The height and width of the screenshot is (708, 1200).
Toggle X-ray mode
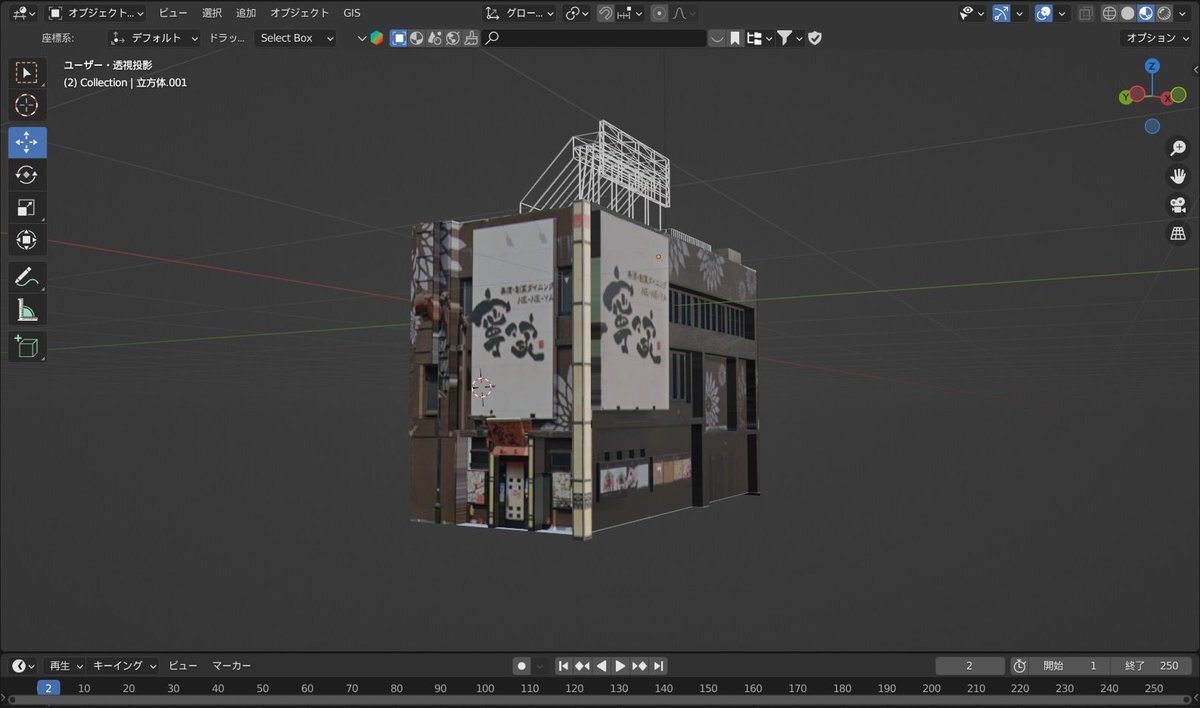1086,14
